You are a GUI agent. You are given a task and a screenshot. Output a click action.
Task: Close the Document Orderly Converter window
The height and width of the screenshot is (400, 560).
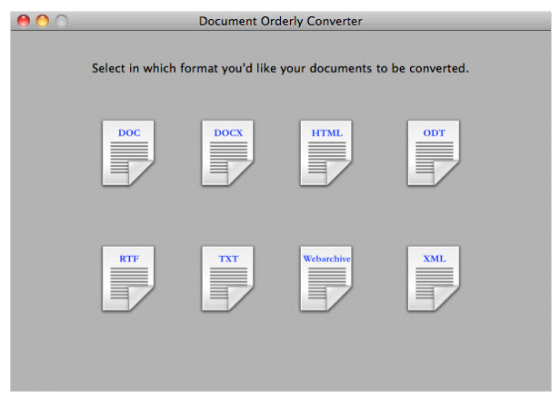(24, 21)
